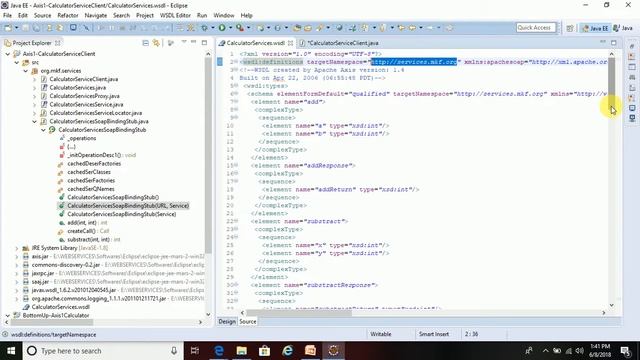Click the Windows Start button
Viewport: 640px width, 360px height.
pos(11,351)
